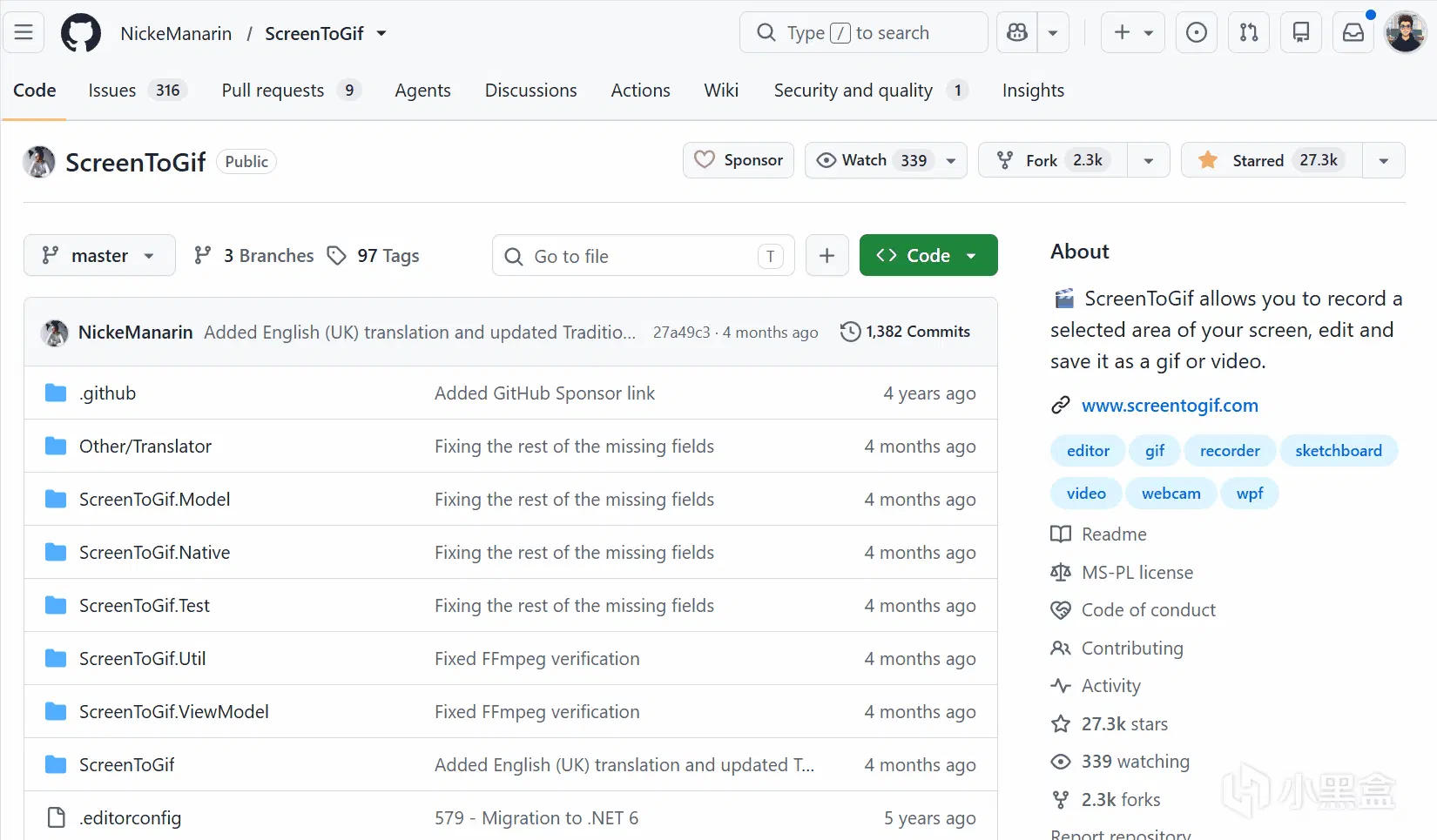Open the Pull requests tab
The height and width of the screenshot is (840, 1437).
tap(291, 91)
